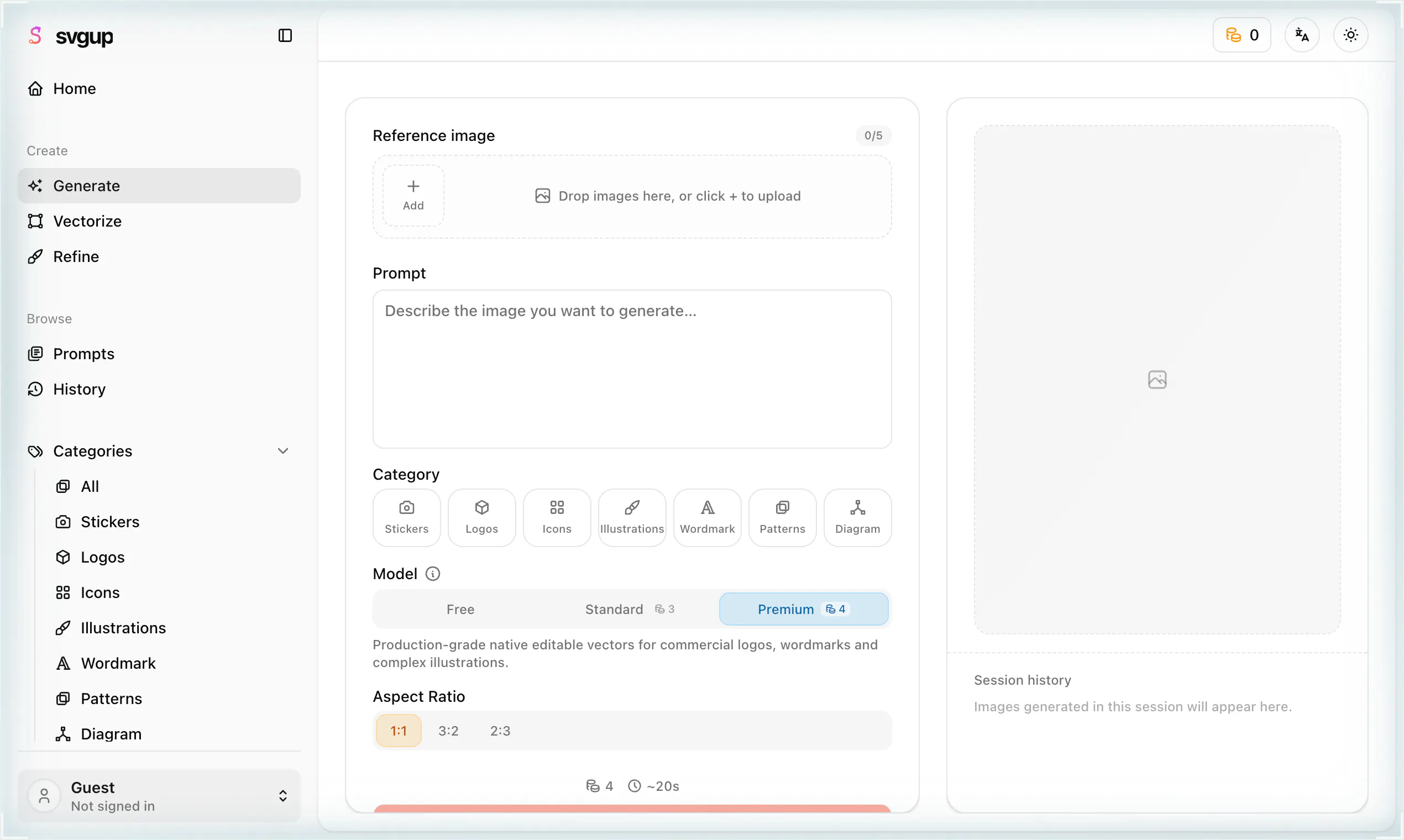Open the Refine tool in the sidebar
Image resolution: width=1404 pixels, height=840 pixels.
click(x=159, y=256)
